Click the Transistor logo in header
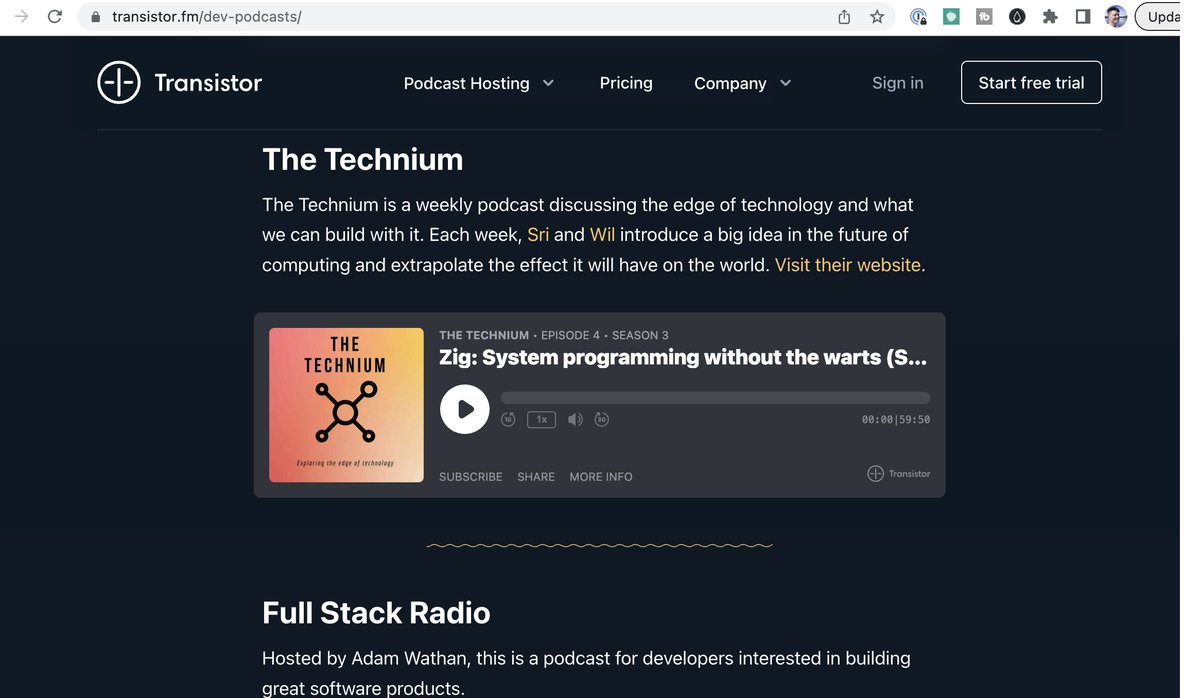Screen dimensions: 1200x698 click(x=180, y=83)
